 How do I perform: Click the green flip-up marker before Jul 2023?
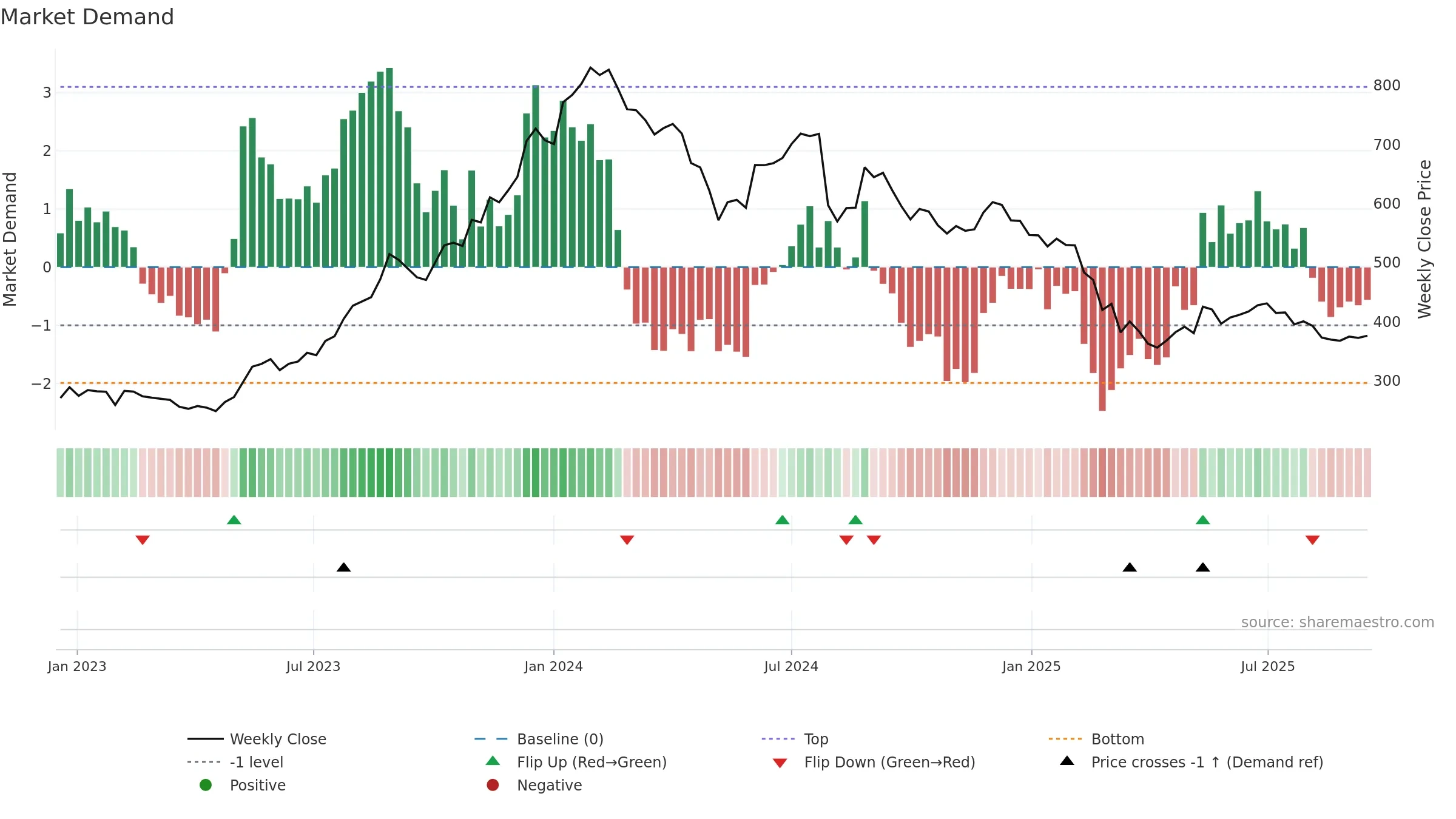click(234, 520)
